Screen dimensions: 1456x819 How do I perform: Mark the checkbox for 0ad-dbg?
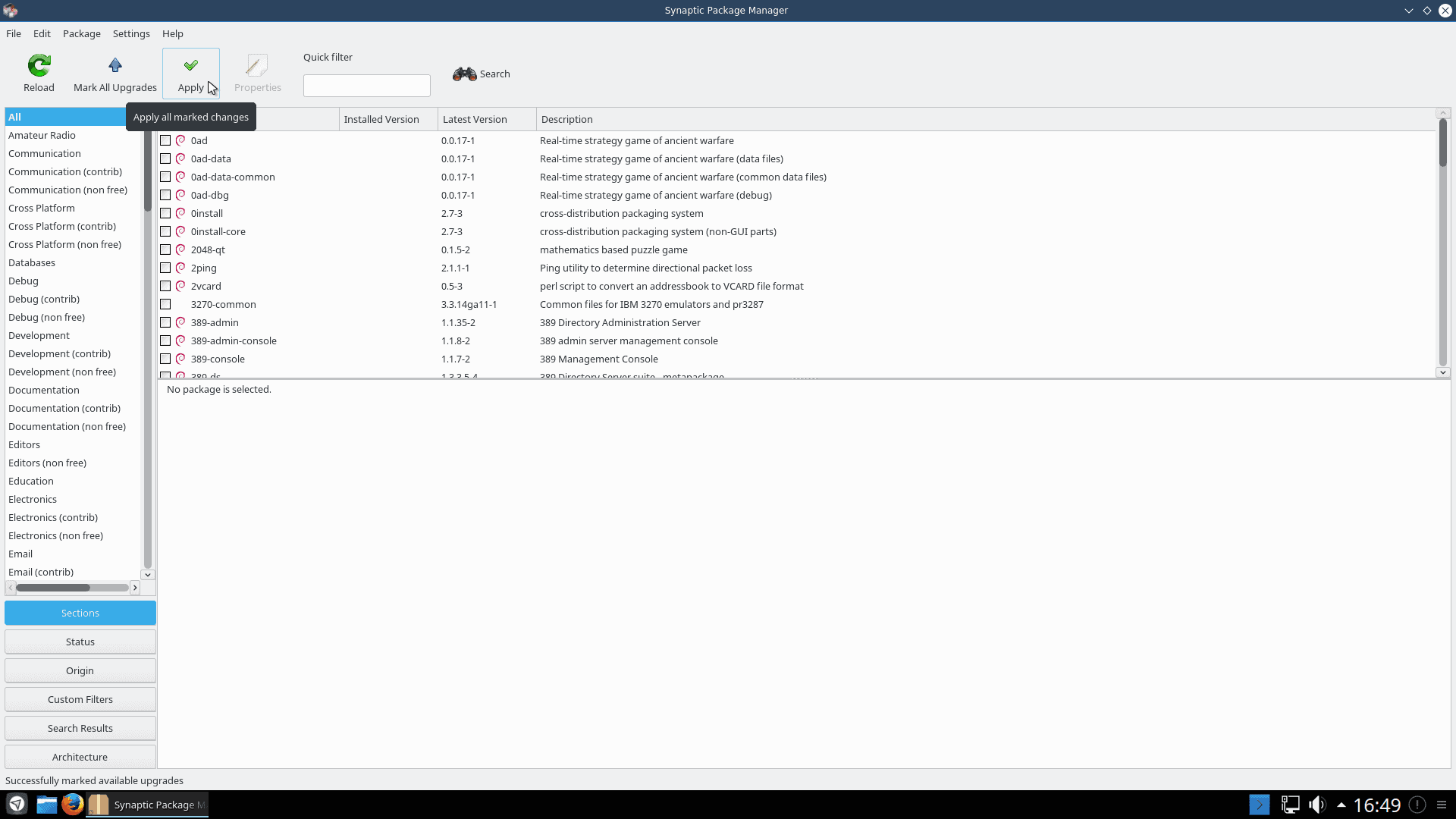[x=165, y=195]
